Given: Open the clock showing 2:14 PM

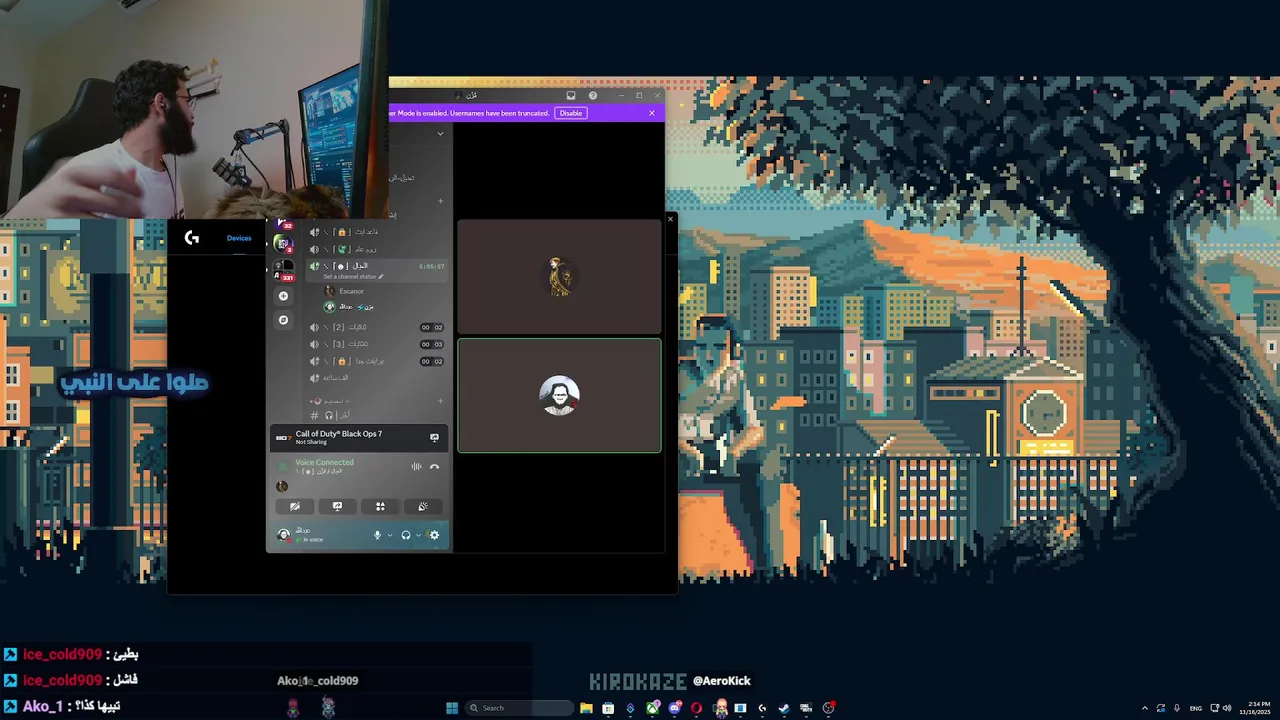Looking at the screenshot, I should [x=1256, y=708].
